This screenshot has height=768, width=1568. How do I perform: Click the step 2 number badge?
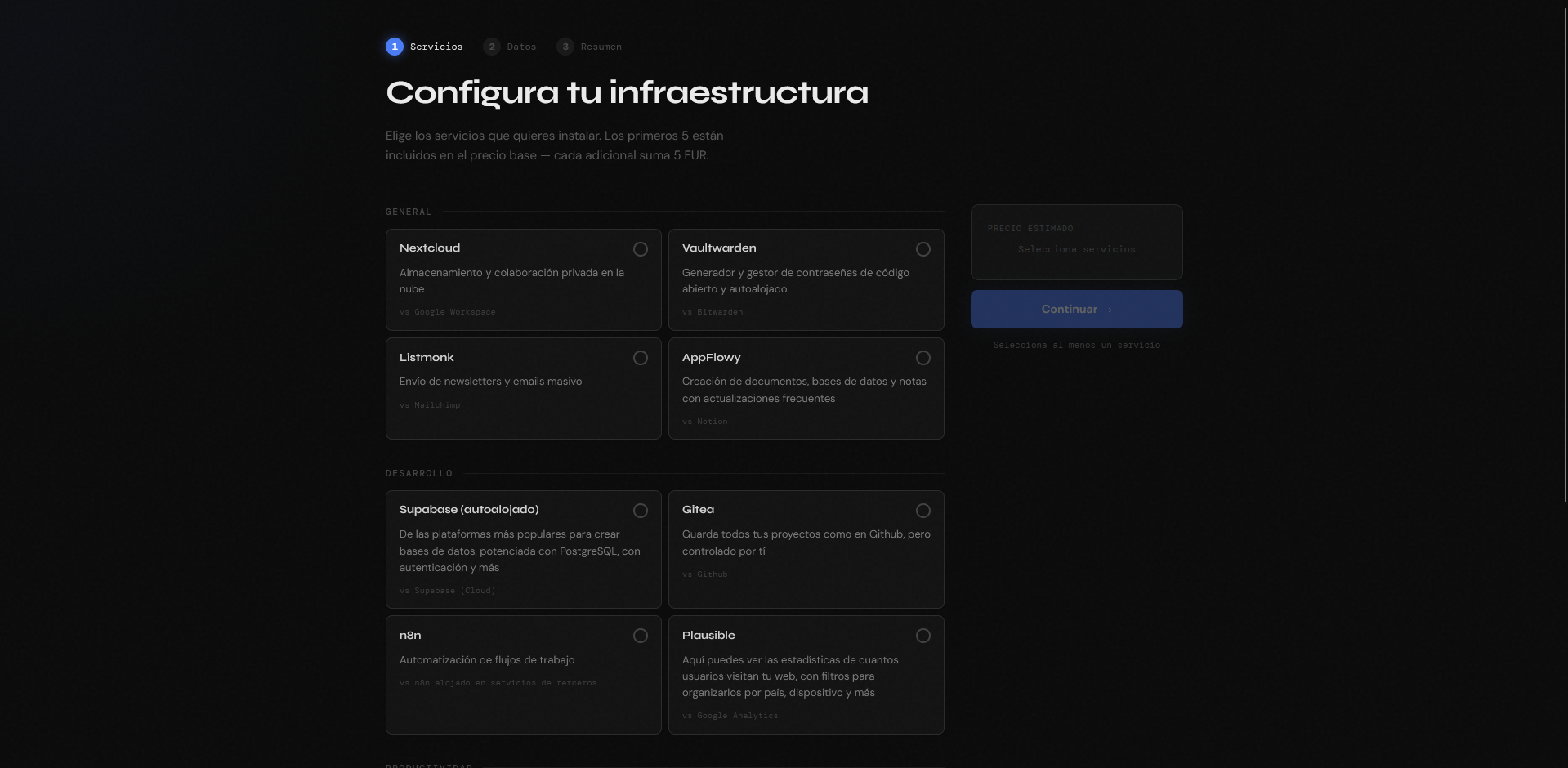(x=492, y=47)
